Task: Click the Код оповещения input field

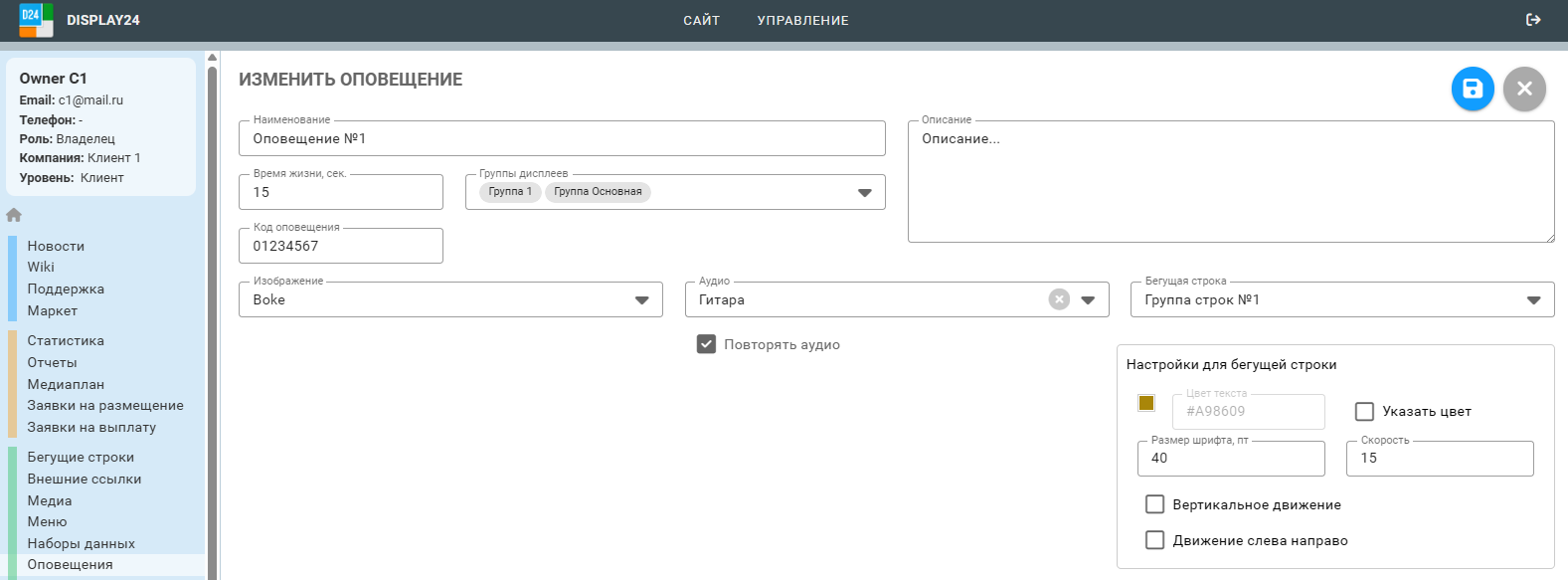Action: tap(340, 246)
